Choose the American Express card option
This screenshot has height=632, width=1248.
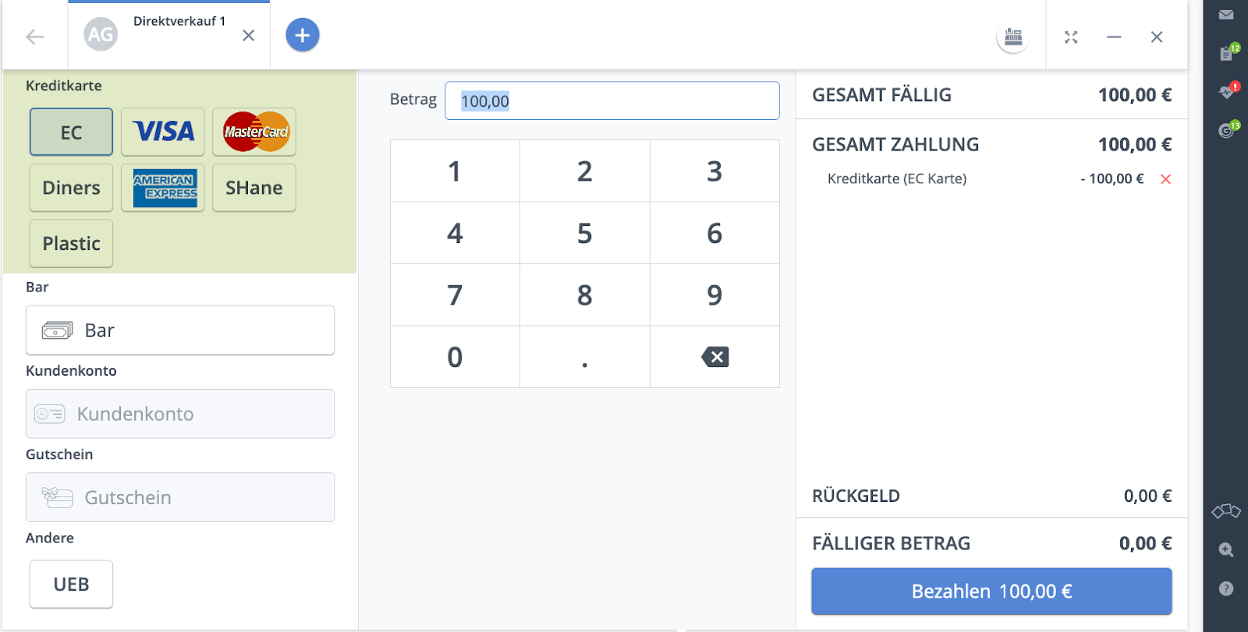point(163,188)
